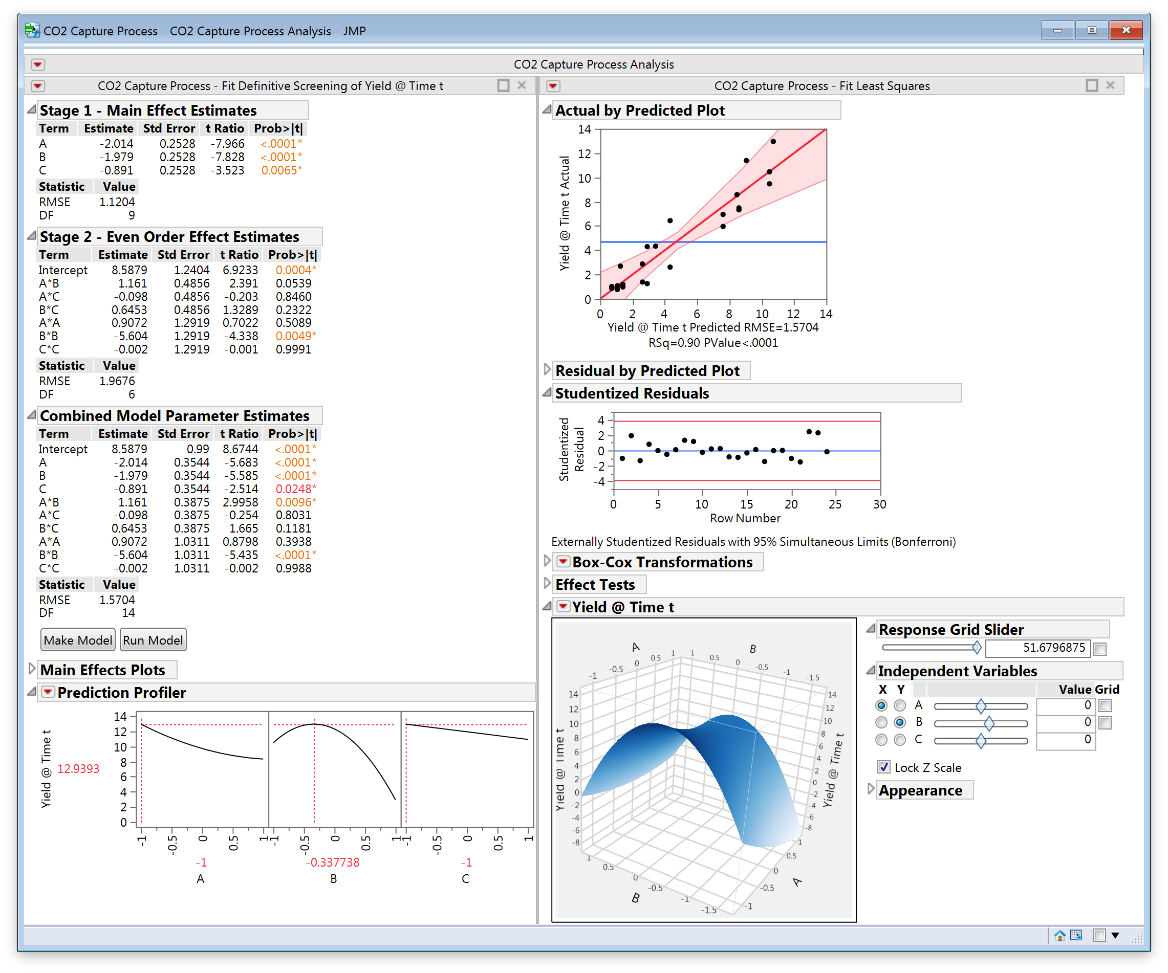Click the slider for variable C
Image resolution: width=1168 pixels, height=973 pixels.
point(981,741)
